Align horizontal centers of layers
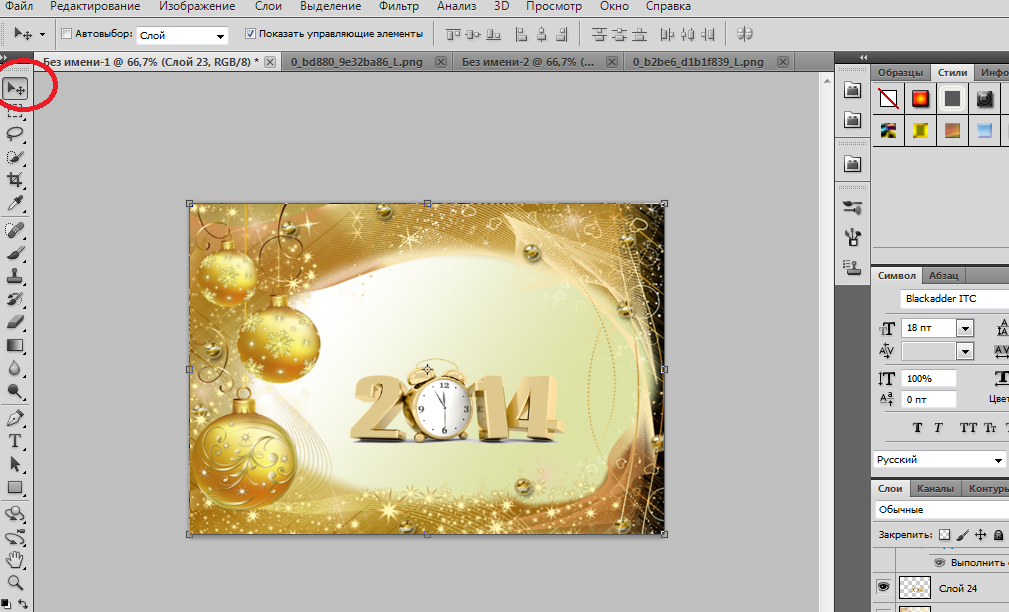This screenshot has width=1009, height=612. [542, 34]
